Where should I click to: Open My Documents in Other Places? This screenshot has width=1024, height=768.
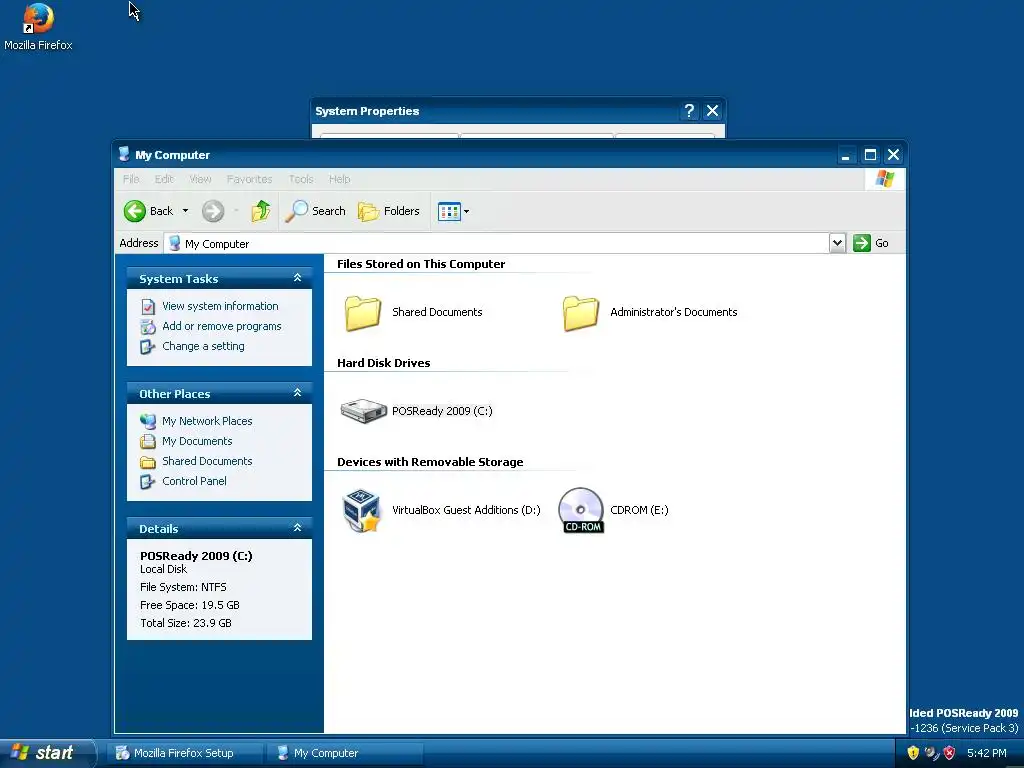point(197,441)
